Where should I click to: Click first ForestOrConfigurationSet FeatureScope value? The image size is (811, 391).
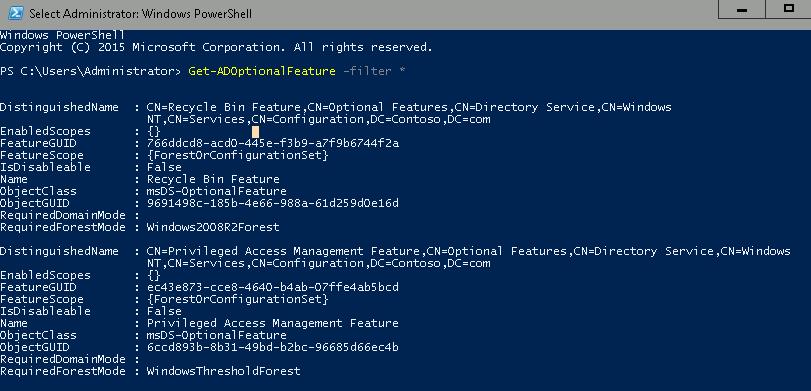pos(237,155)
